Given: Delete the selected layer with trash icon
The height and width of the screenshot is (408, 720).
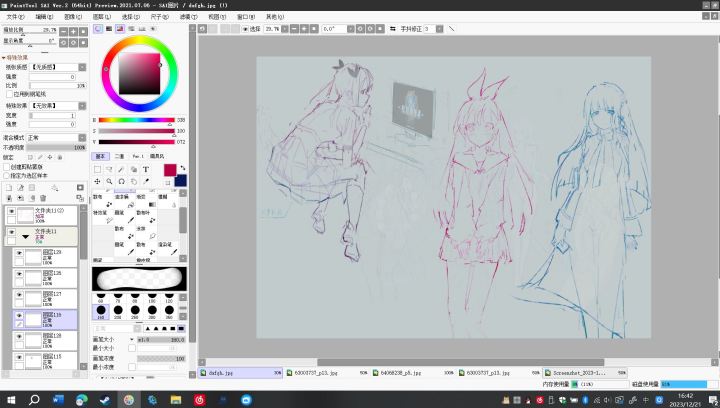Looking at the screenshot, I should pyautogui.click(x=43, y=198).
